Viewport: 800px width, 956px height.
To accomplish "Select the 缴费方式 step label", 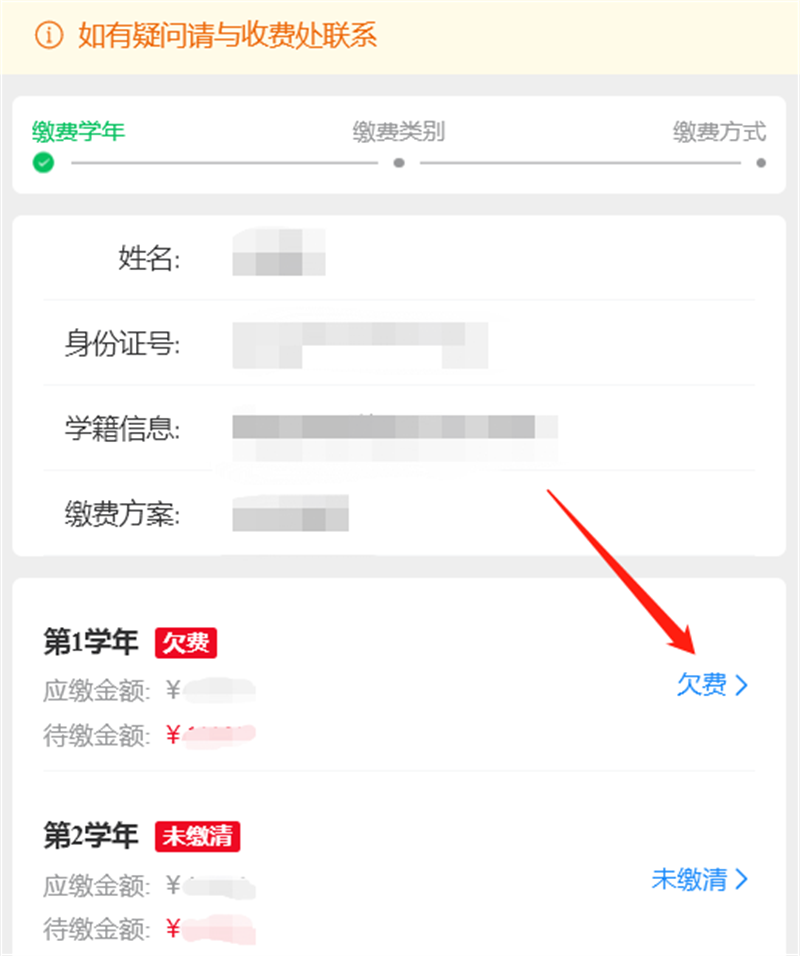I will [x=720, y=131].
